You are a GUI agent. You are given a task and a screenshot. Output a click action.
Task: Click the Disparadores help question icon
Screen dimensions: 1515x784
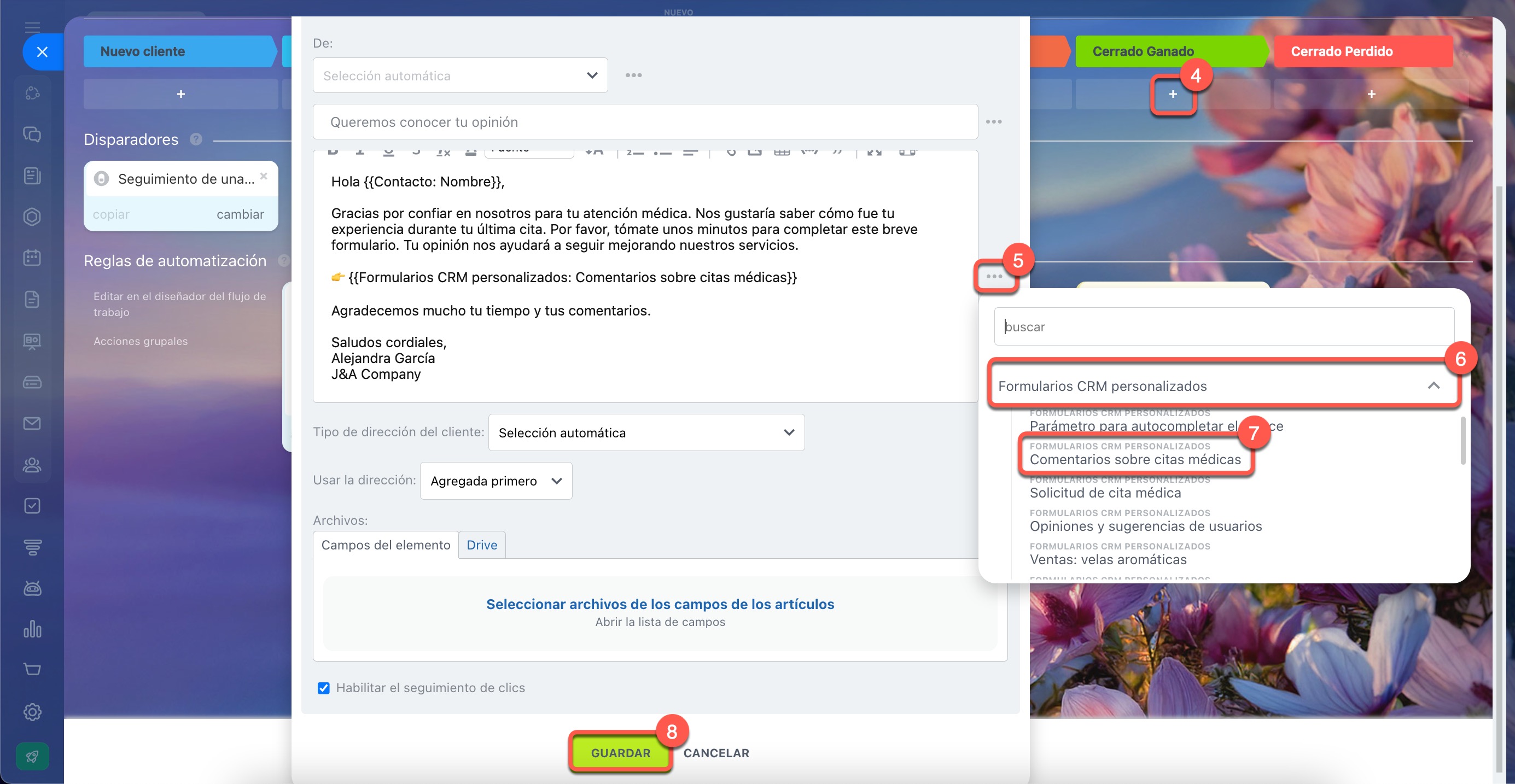pyautogui.click(x=196, y=139)
